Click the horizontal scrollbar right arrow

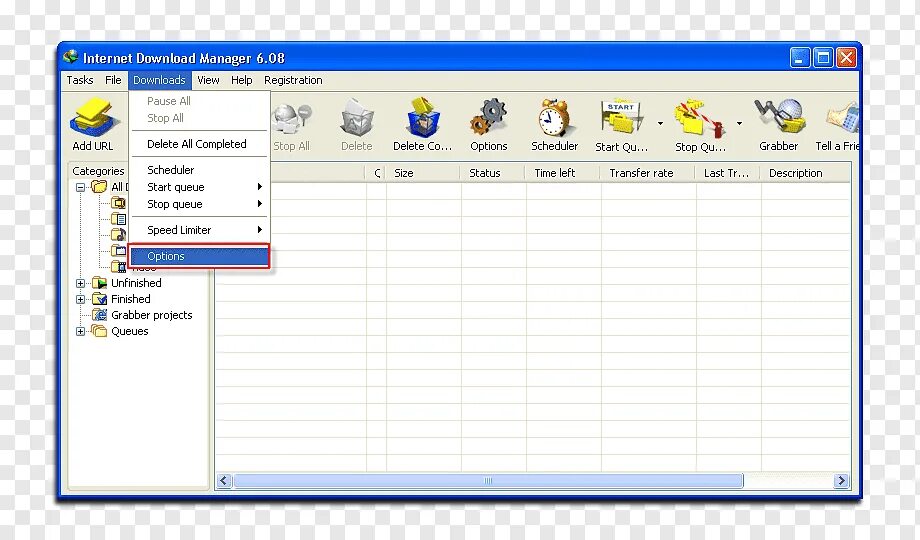coord(841,481)
